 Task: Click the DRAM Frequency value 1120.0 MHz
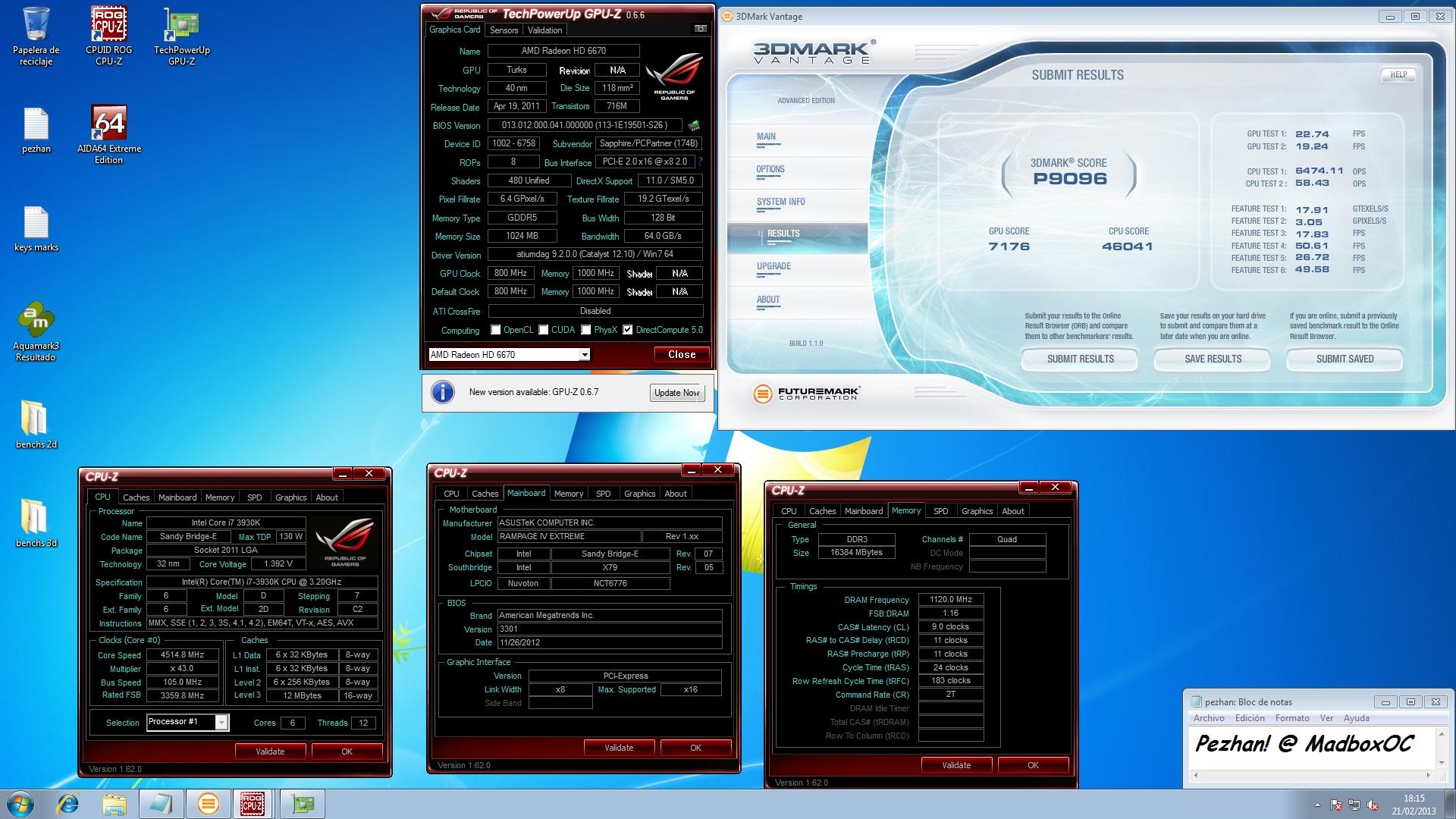[951, 599]
